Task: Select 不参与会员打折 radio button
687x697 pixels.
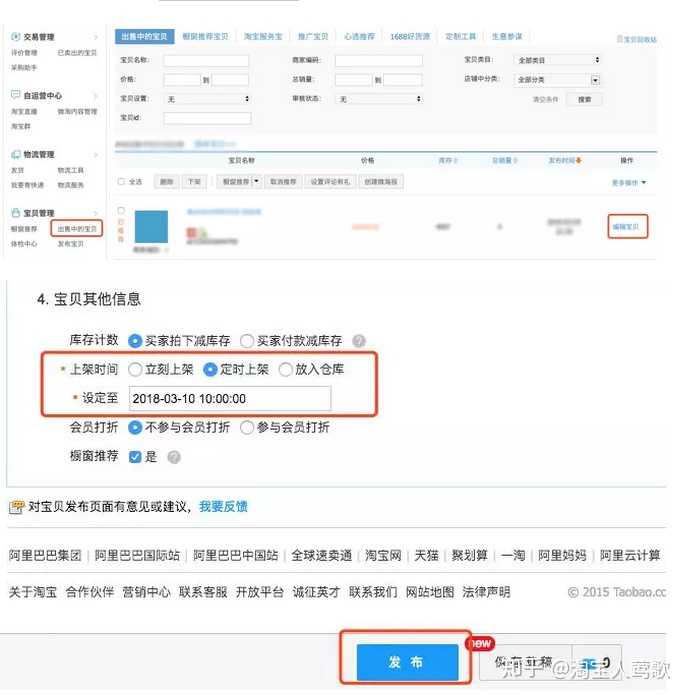Action: click(x=135, y=428)
